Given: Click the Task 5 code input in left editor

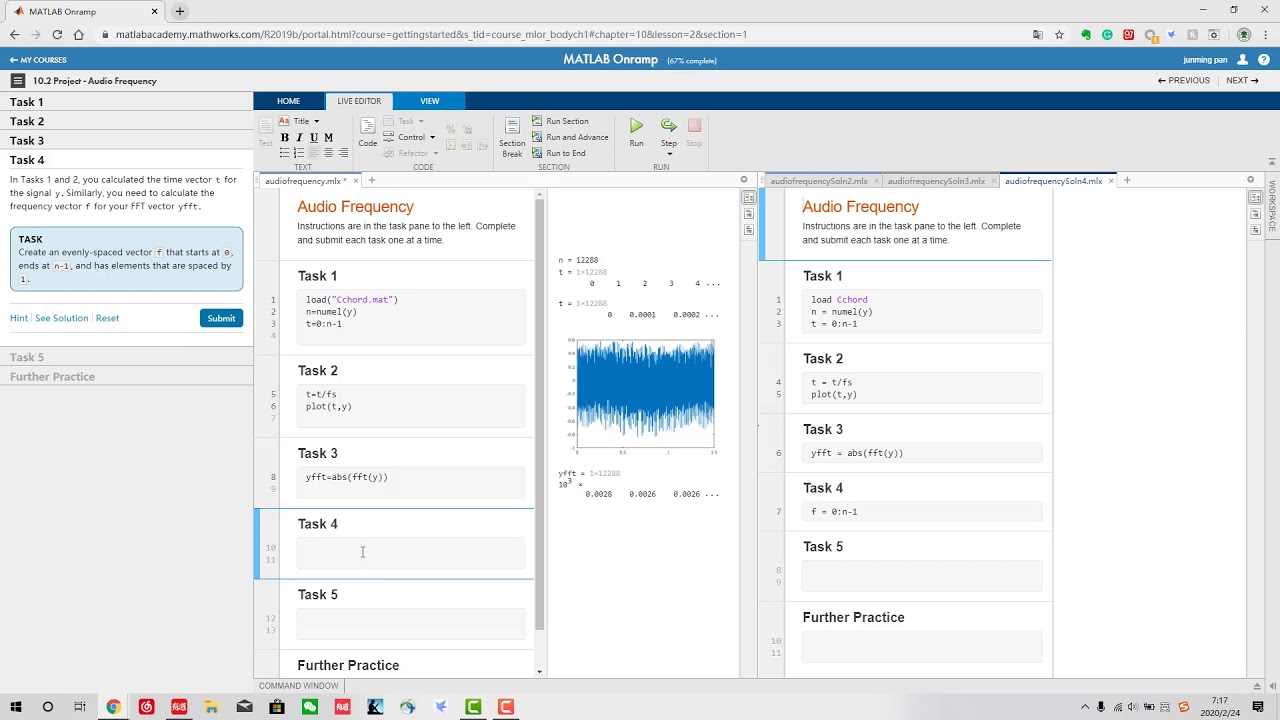Looking at the screenshot, I should pos(410,624).
